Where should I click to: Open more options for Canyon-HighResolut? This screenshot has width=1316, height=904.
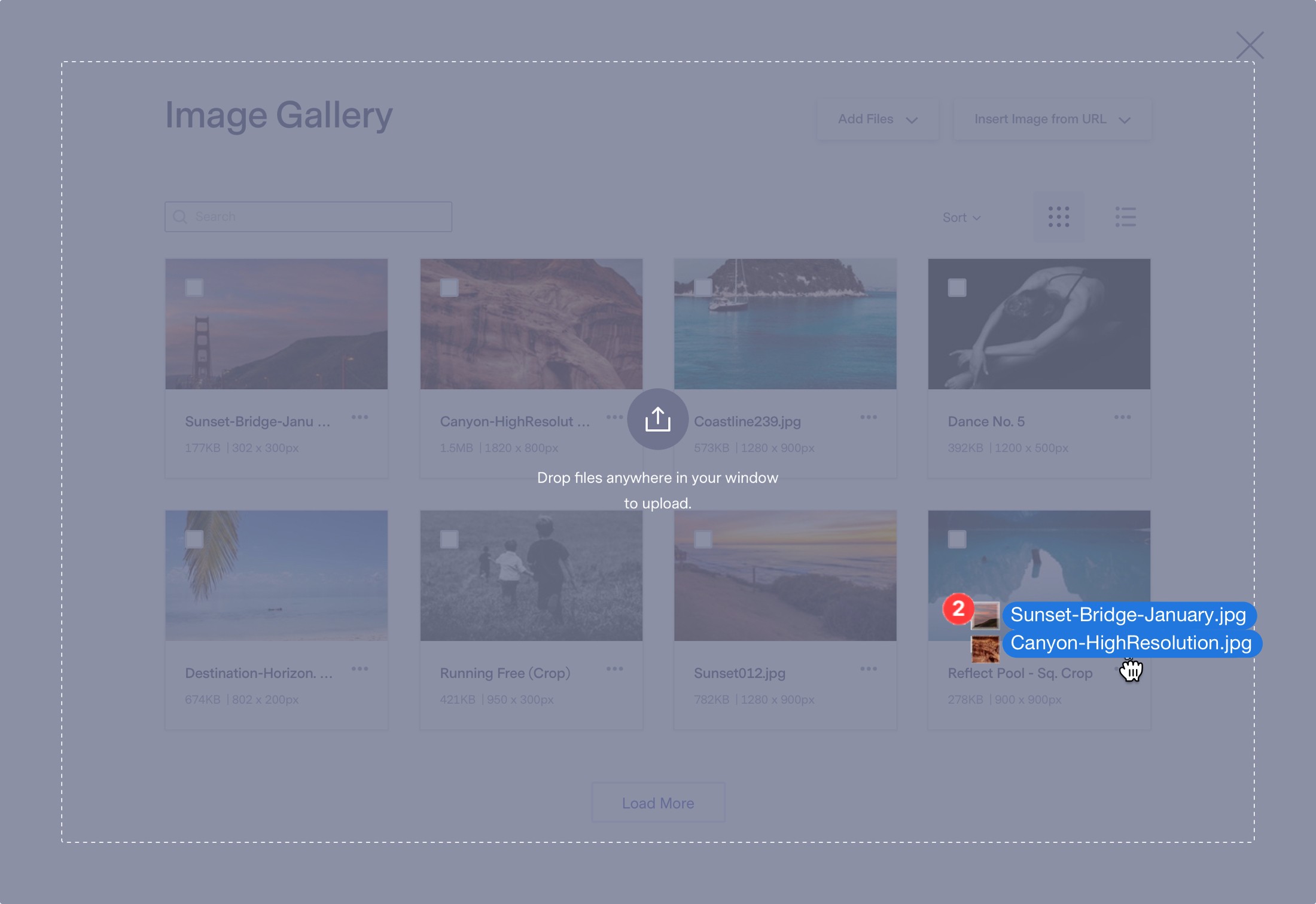pos(614,417)
